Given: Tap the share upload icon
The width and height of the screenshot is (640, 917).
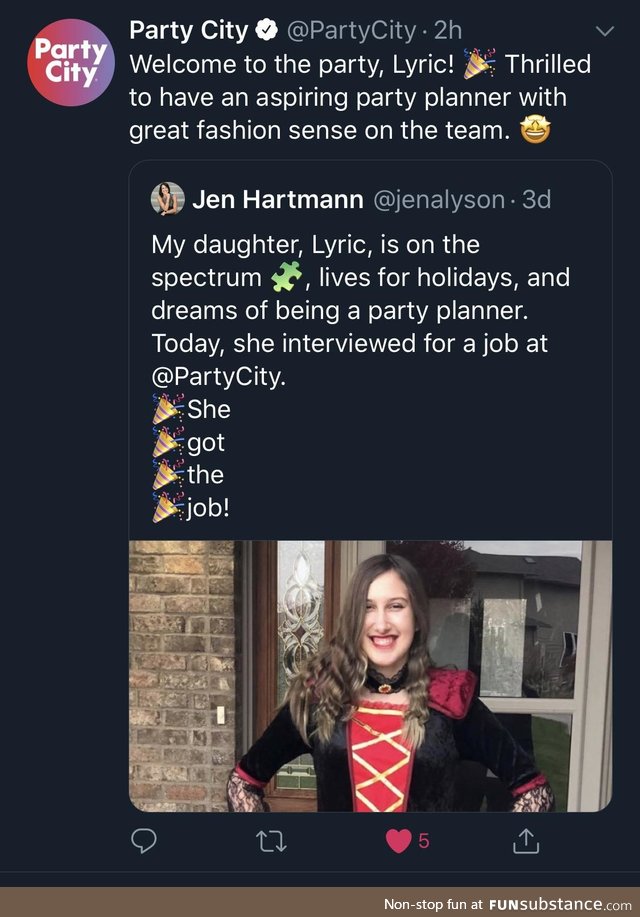Looking at the screenshot, I should point(526,841).
